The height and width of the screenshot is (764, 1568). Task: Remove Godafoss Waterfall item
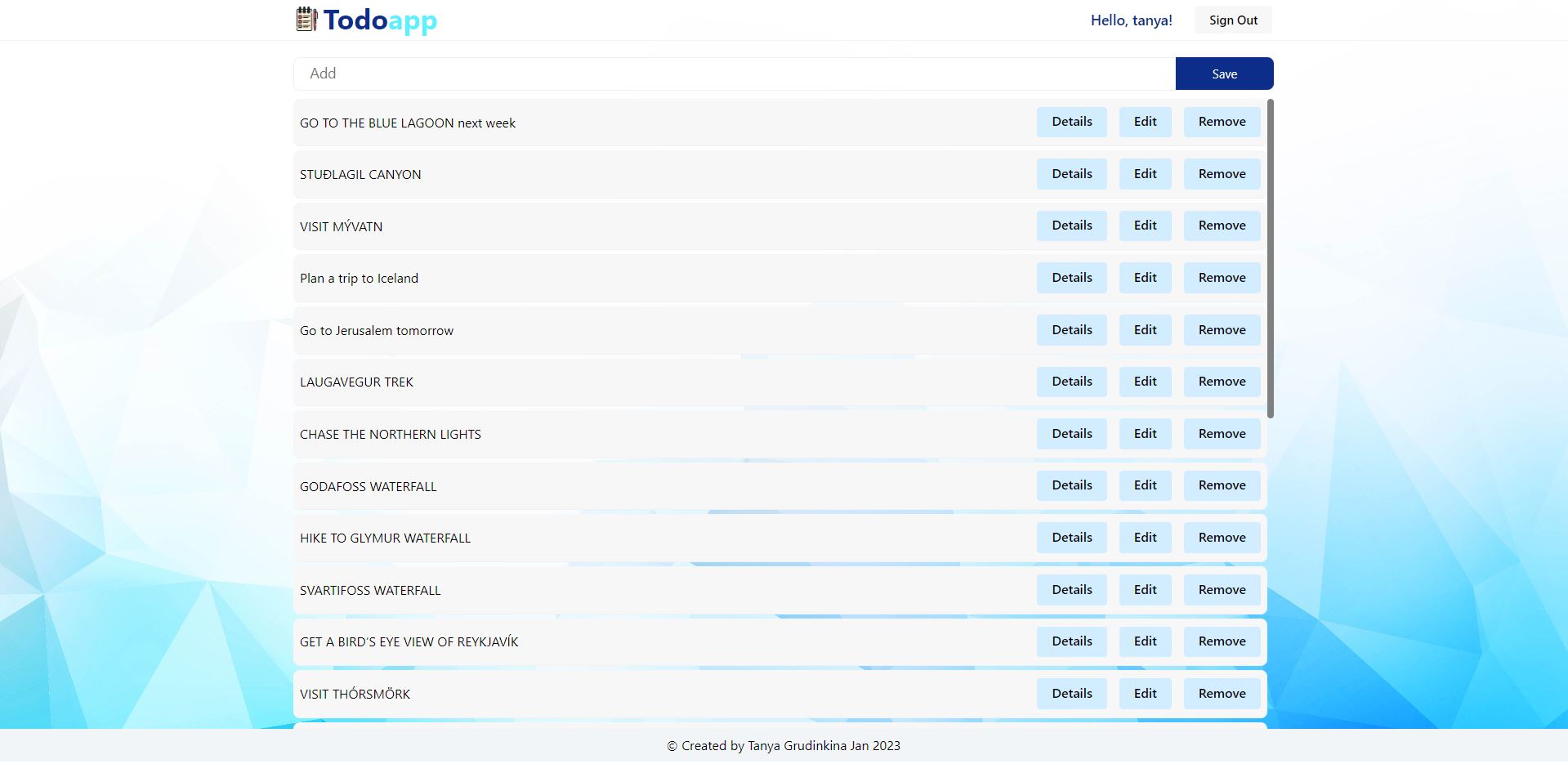pyautogui.click(x=1222, y=485)
